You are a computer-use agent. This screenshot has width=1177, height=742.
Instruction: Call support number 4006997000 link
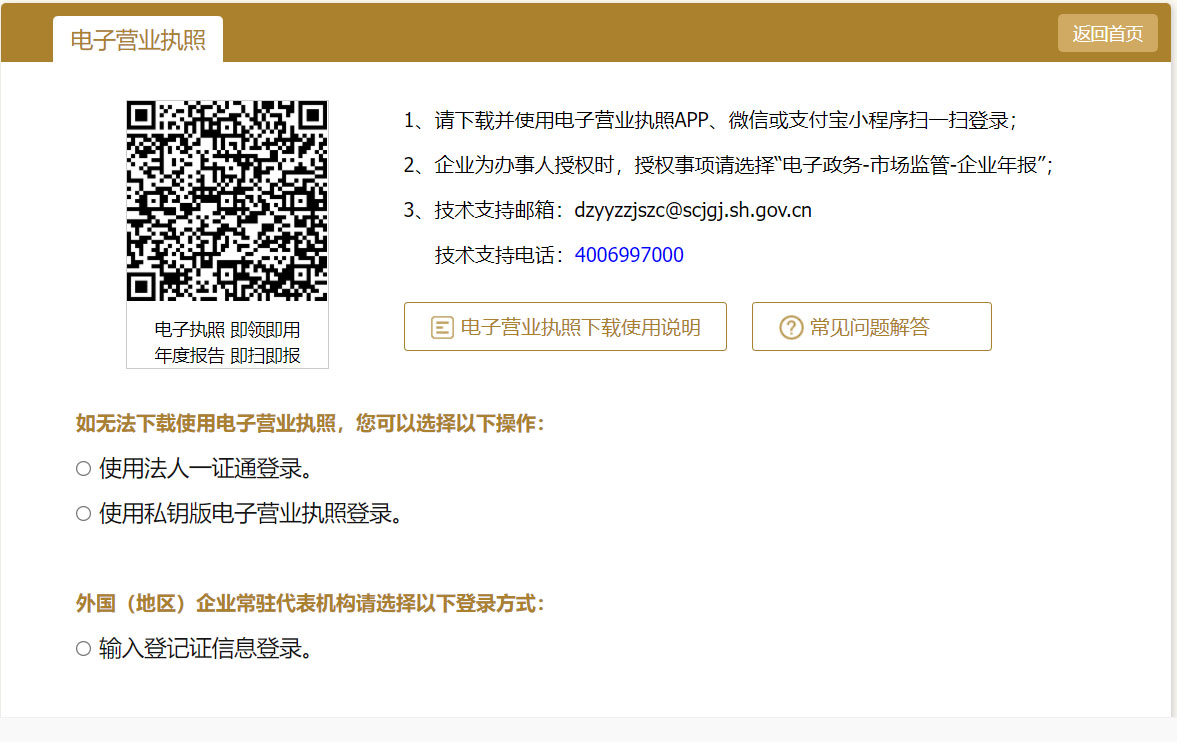tap(629, 255)
